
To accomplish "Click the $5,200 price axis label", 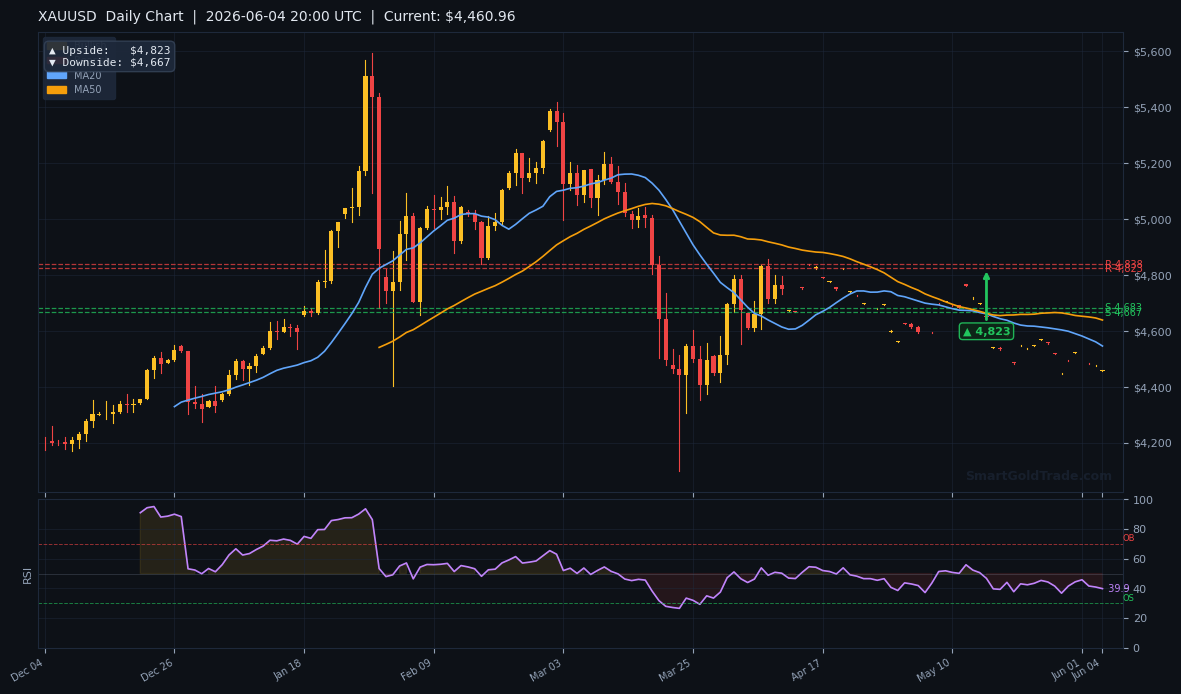I will [x=1152, y=164].
